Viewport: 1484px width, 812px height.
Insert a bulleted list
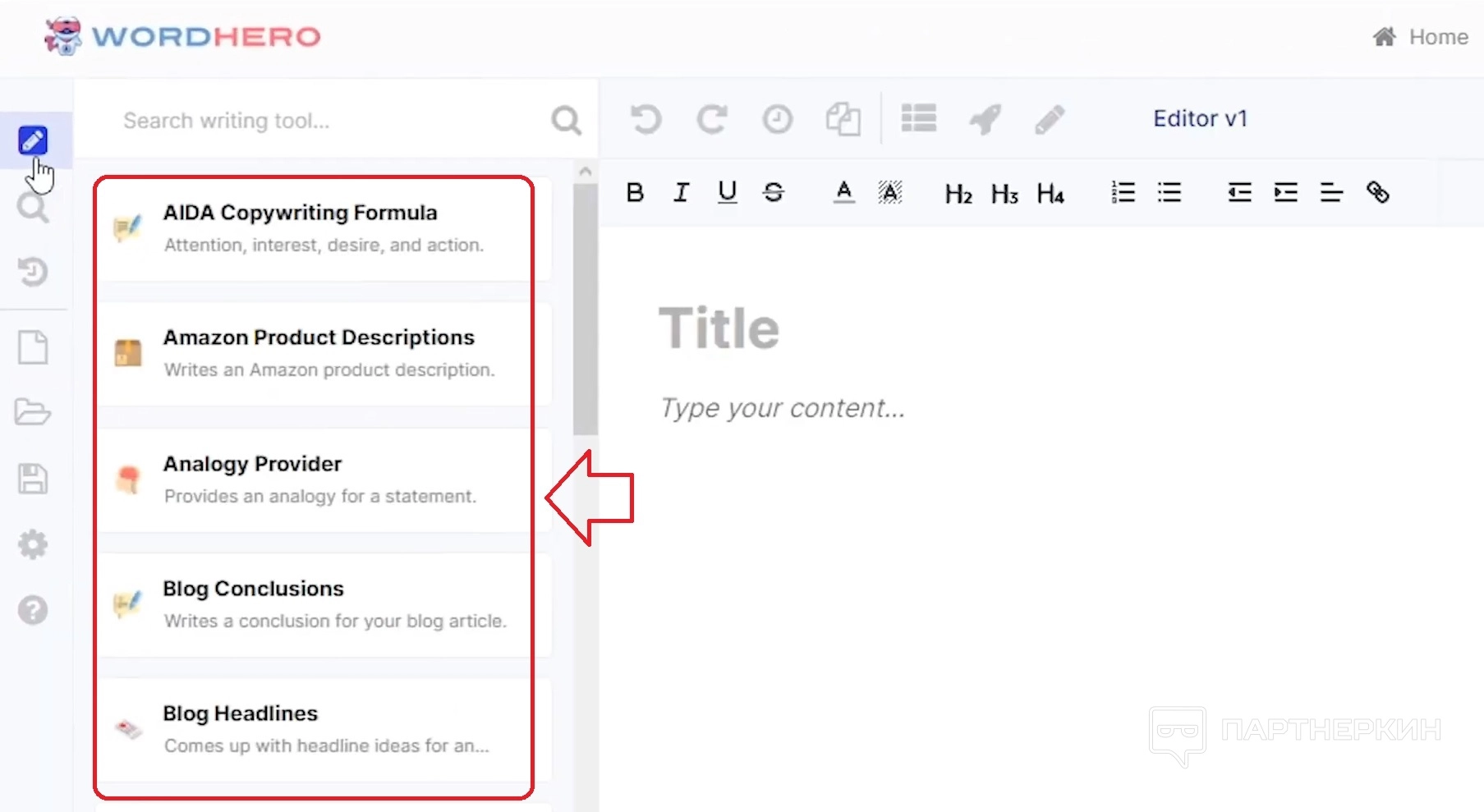click(1169, 192)
